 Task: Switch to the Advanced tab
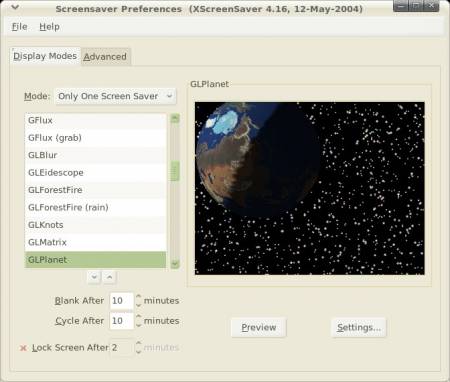(105, 57)
